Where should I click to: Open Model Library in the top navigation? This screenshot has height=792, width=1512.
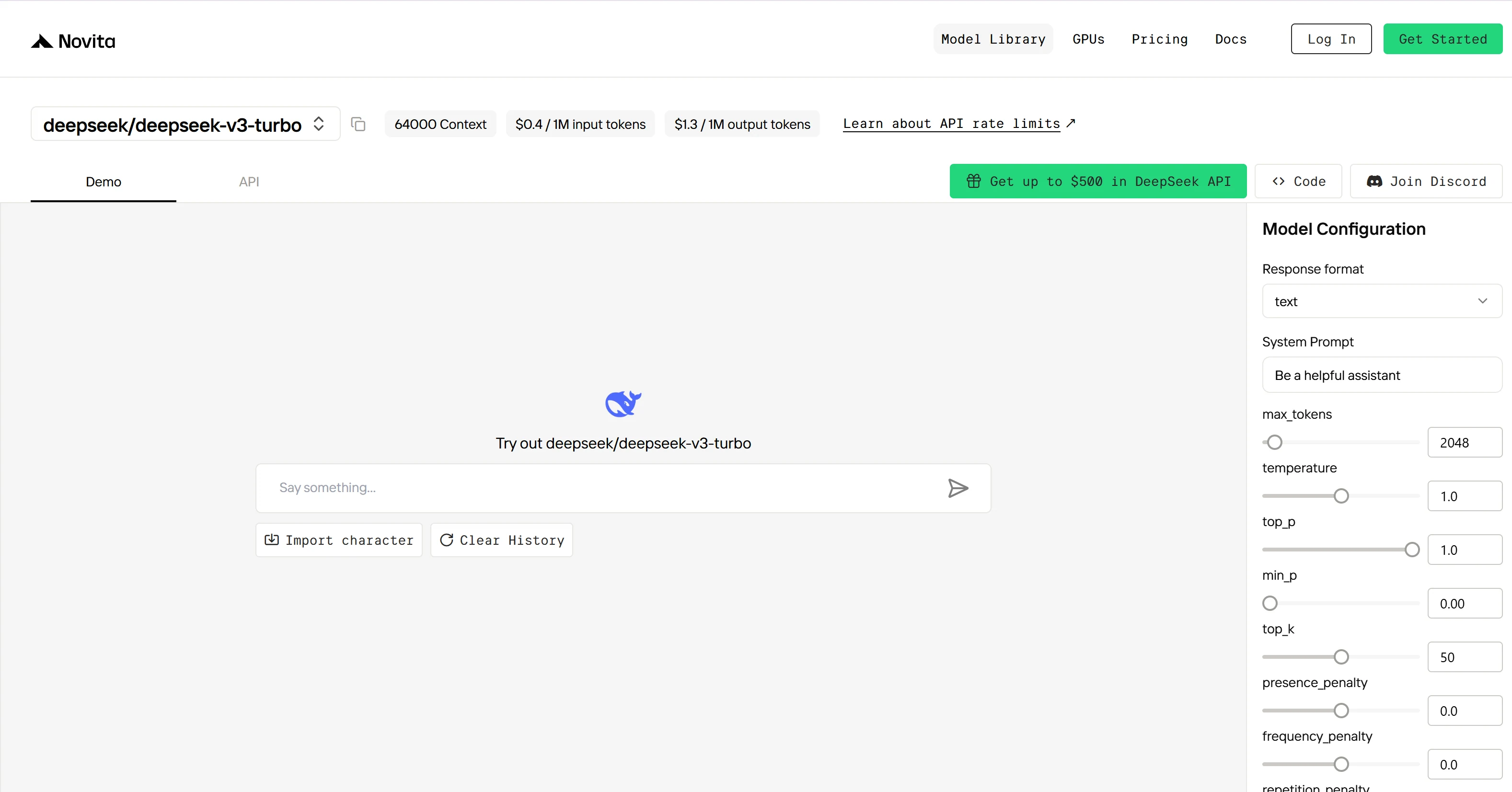[x=993, y=39]
